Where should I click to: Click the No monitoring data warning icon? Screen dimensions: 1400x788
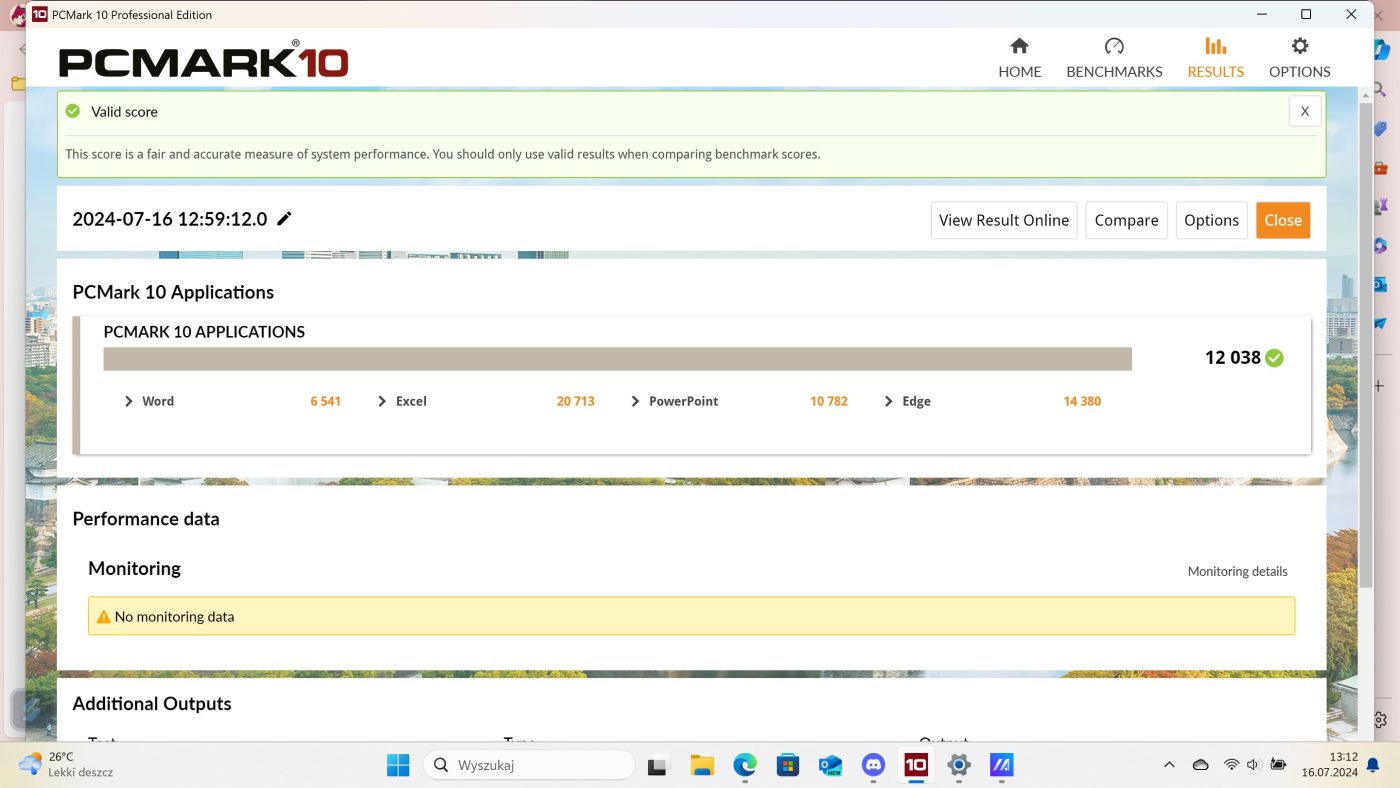coord(103,617)
